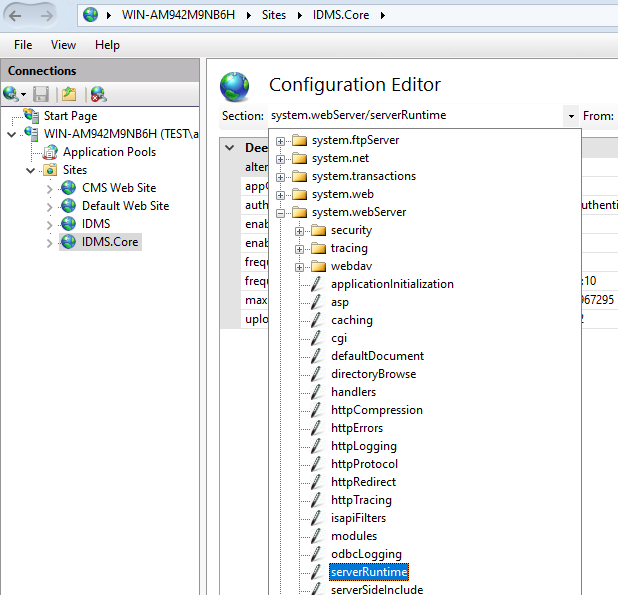Click the Sites folder icon
This screenshot has width=618, height=595.
click(x=50, y=170)
